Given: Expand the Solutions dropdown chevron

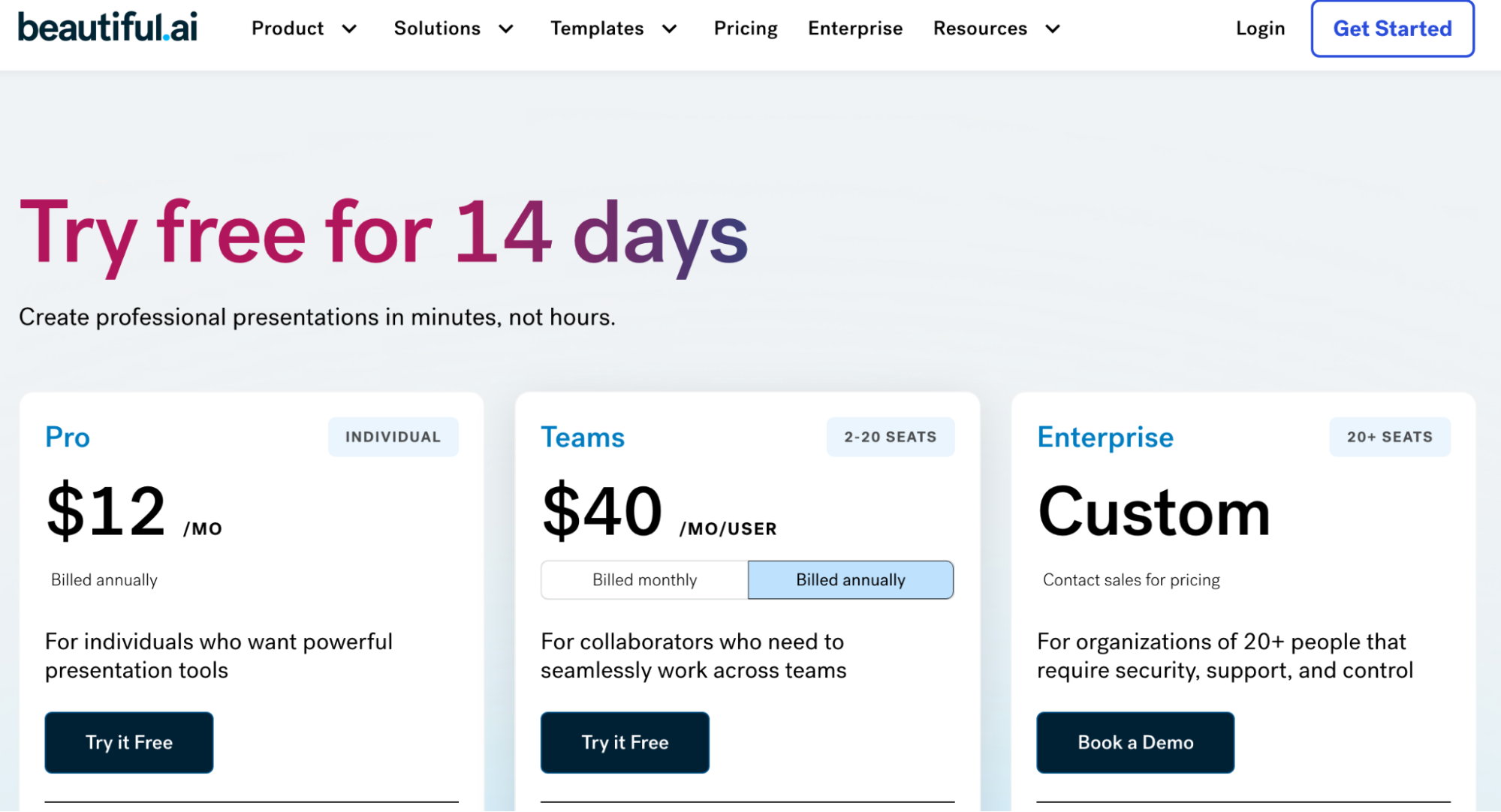Looking at the screenshot, I should [x=506, y=29].
